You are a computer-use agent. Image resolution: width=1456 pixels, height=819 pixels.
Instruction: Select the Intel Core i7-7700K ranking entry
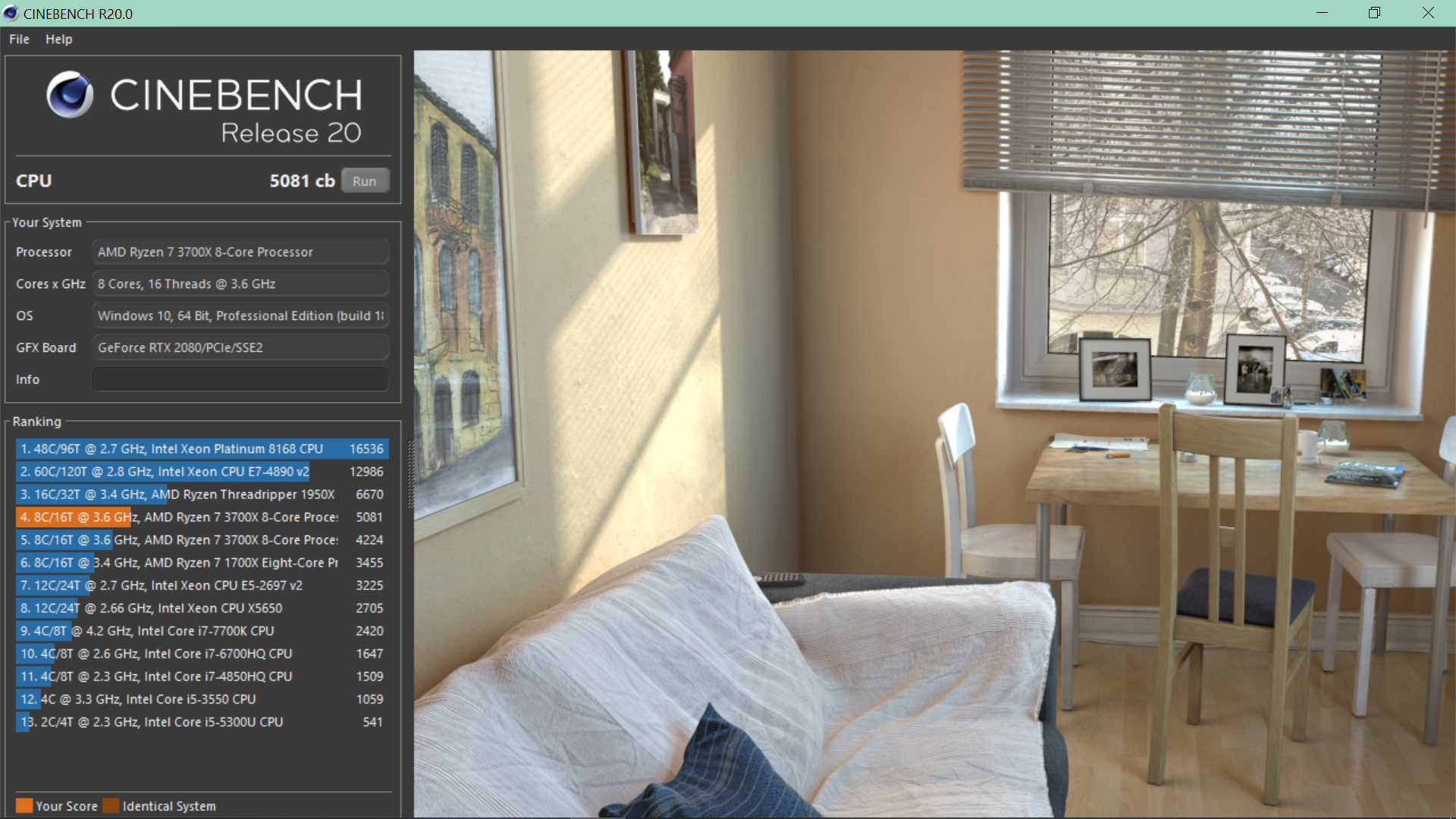coord(201,630)
